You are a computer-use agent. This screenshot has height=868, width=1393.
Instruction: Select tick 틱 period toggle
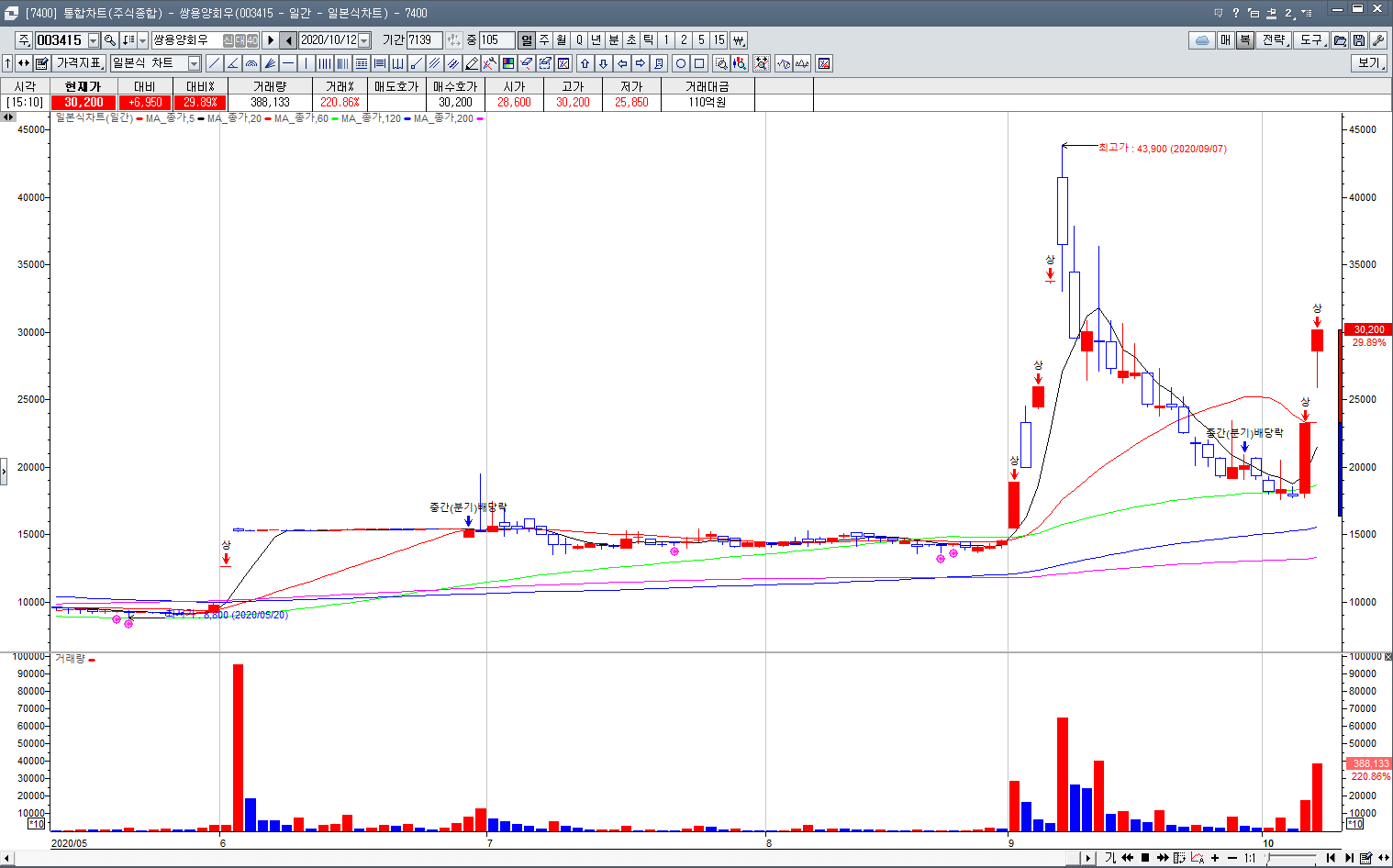(649, 40)
